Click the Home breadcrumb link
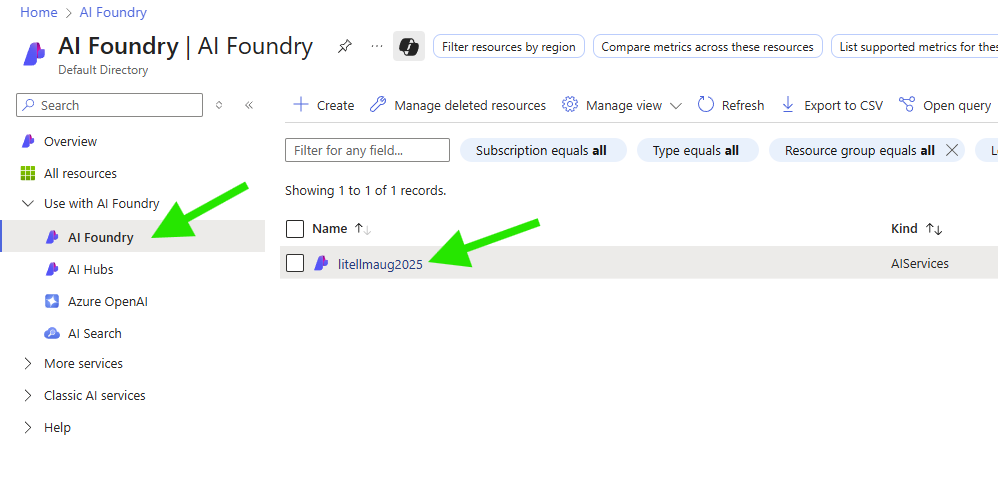 pos(38,12)
